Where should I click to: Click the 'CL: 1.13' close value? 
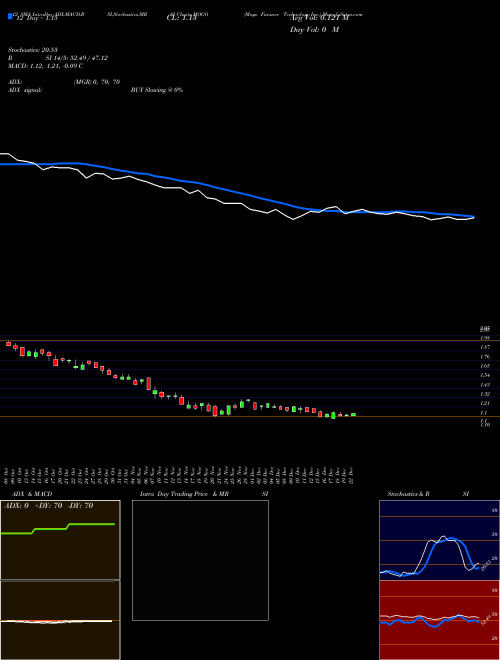[182, 18]
